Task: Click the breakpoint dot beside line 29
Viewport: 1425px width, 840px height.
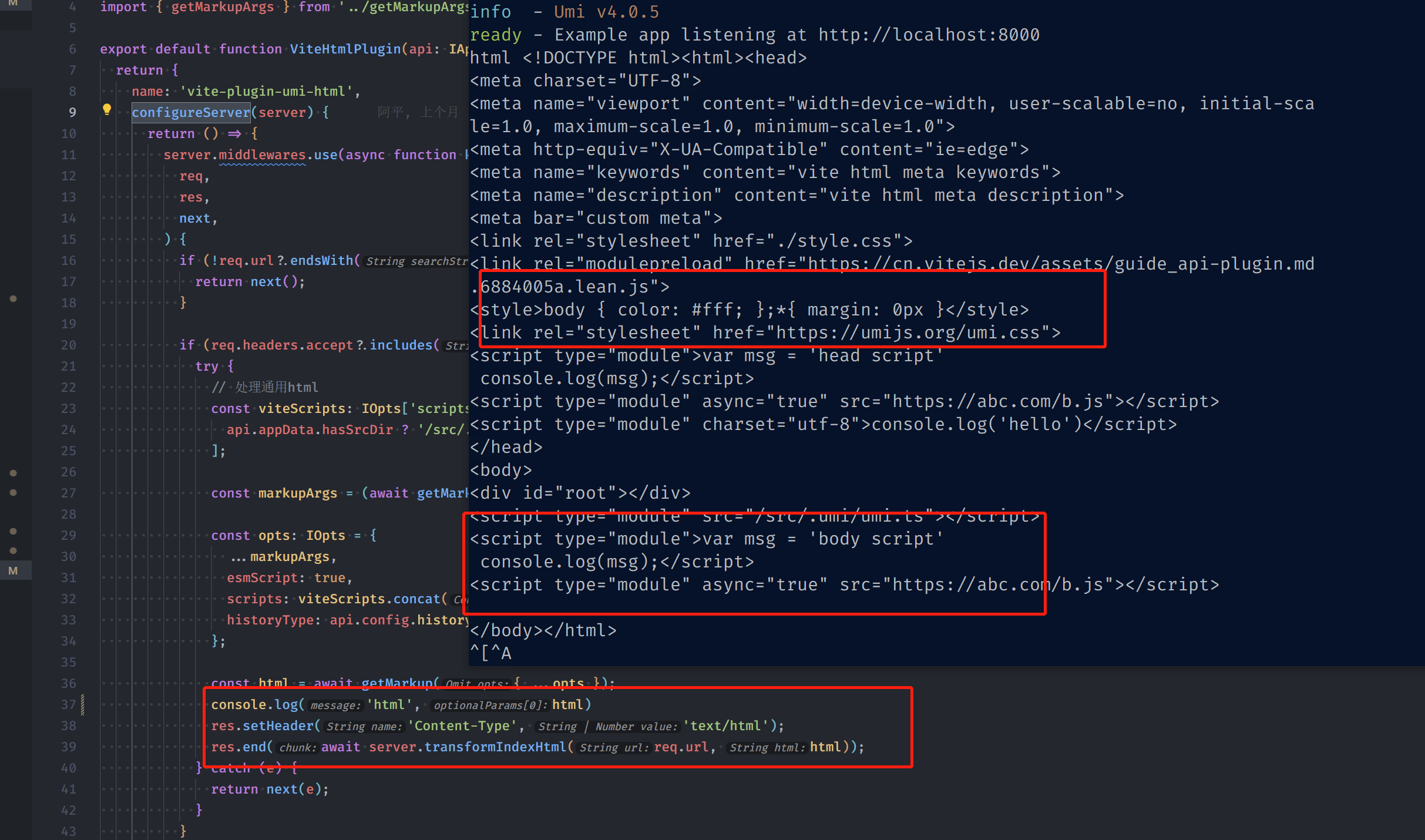Action: pos(14,530)
